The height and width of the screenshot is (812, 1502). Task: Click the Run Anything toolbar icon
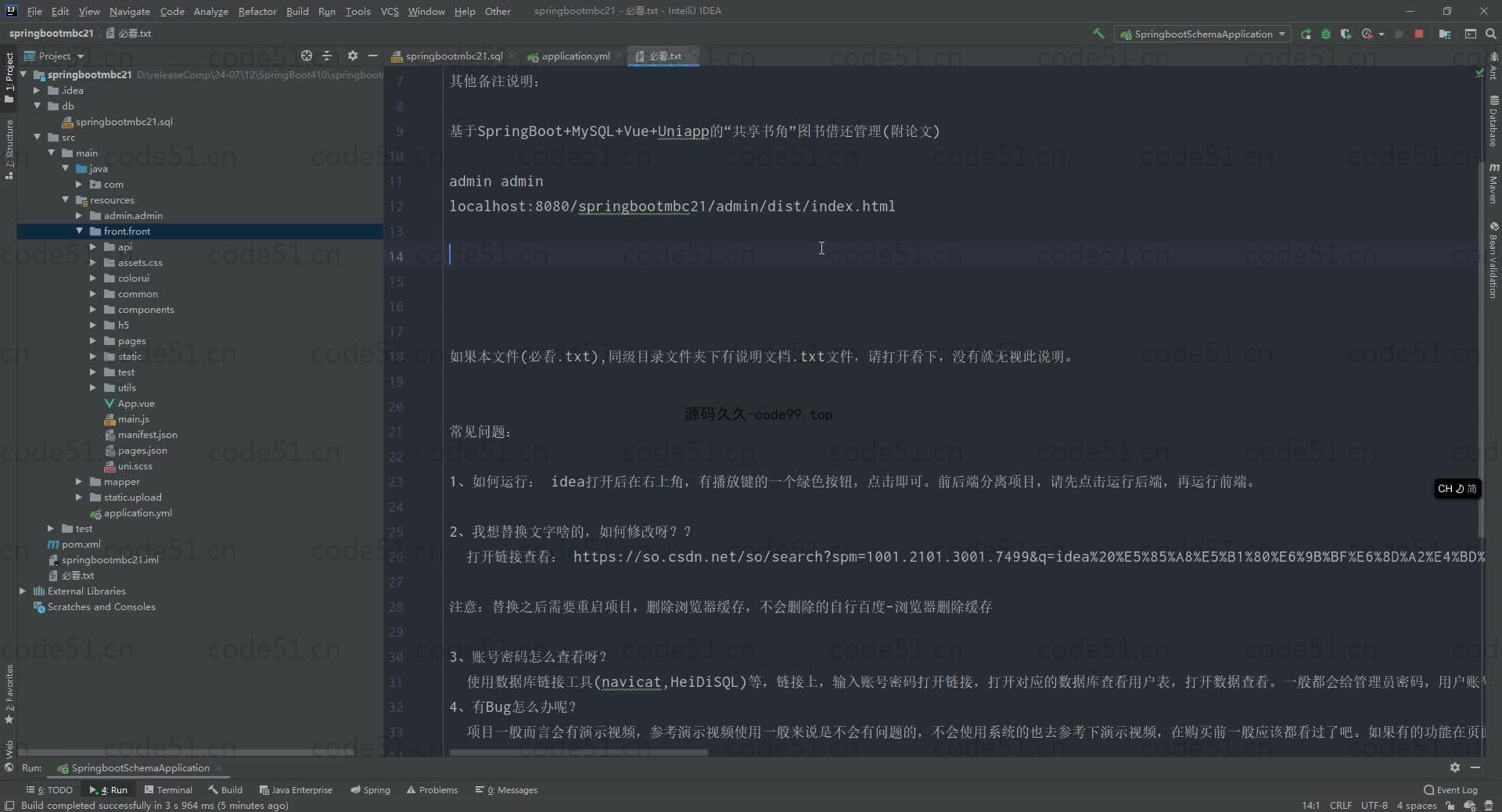click(1471, 34)
